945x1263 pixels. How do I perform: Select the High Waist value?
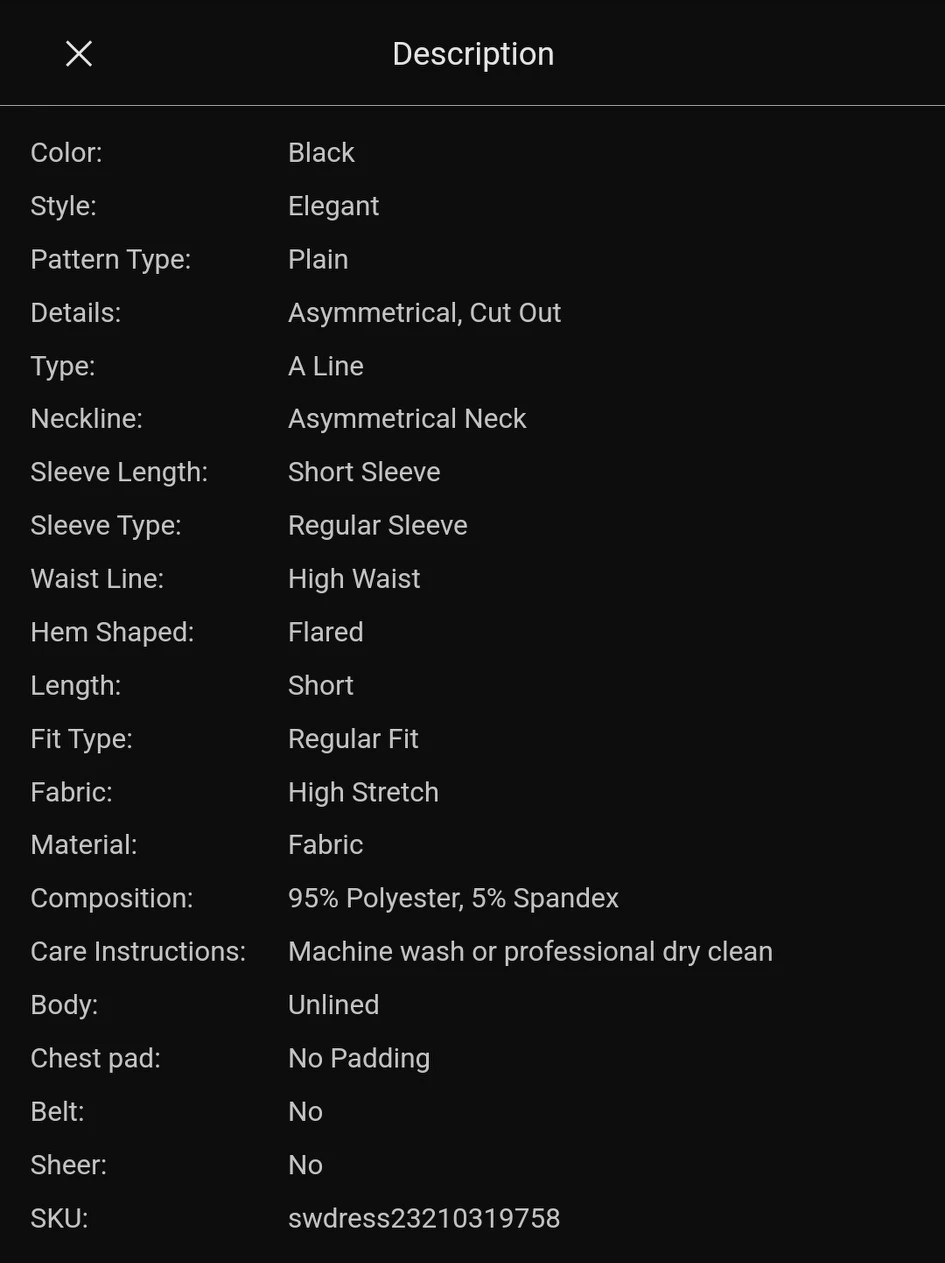(354, 579)
